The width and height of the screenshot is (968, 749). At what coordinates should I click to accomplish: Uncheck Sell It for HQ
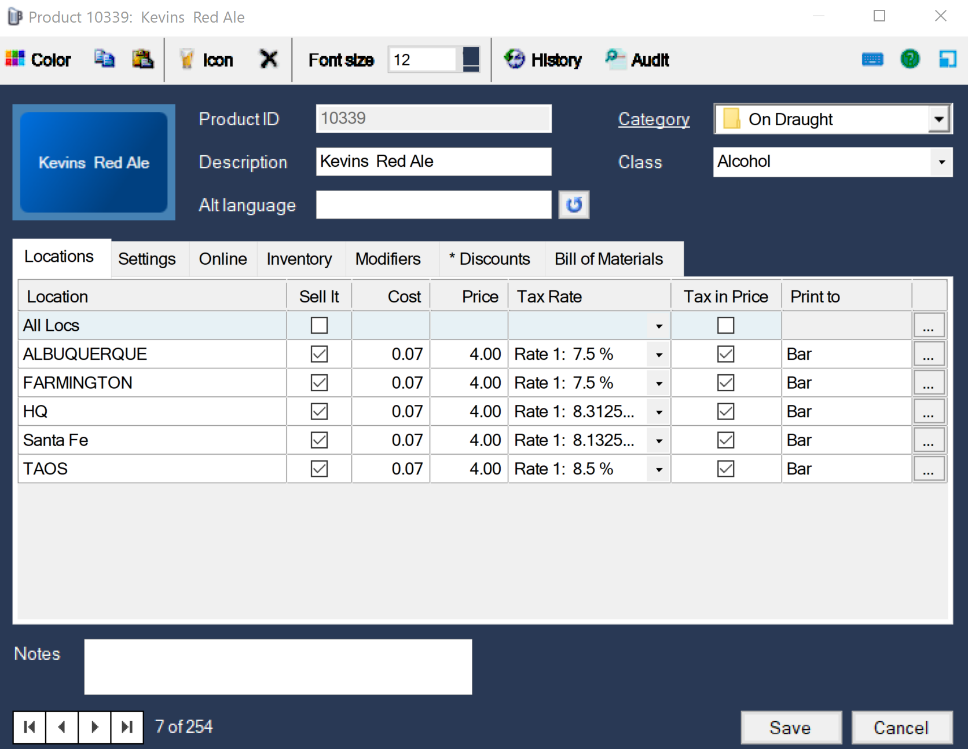[319, 412]
